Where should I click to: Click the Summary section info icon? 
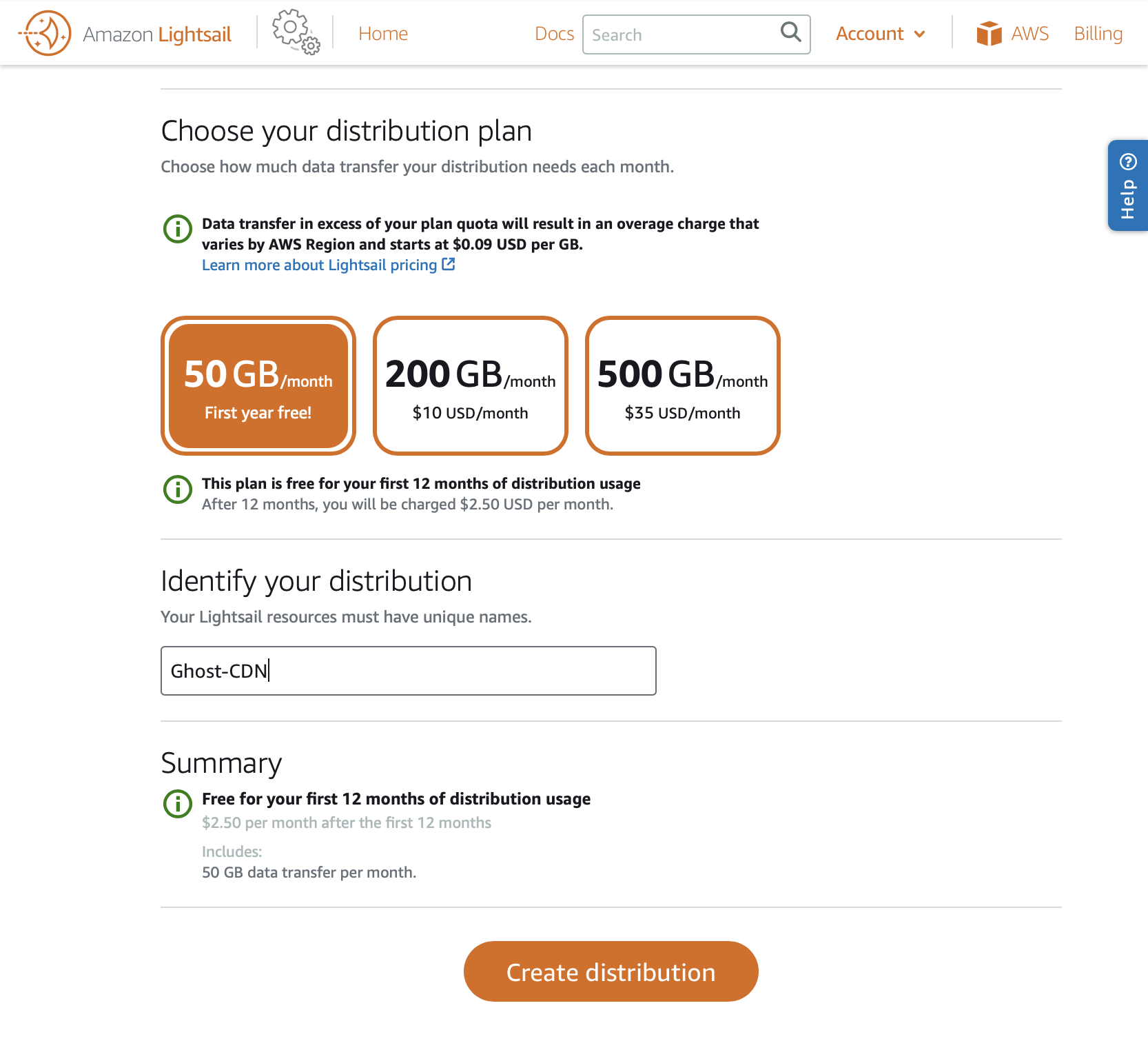[x=178, y=804]
